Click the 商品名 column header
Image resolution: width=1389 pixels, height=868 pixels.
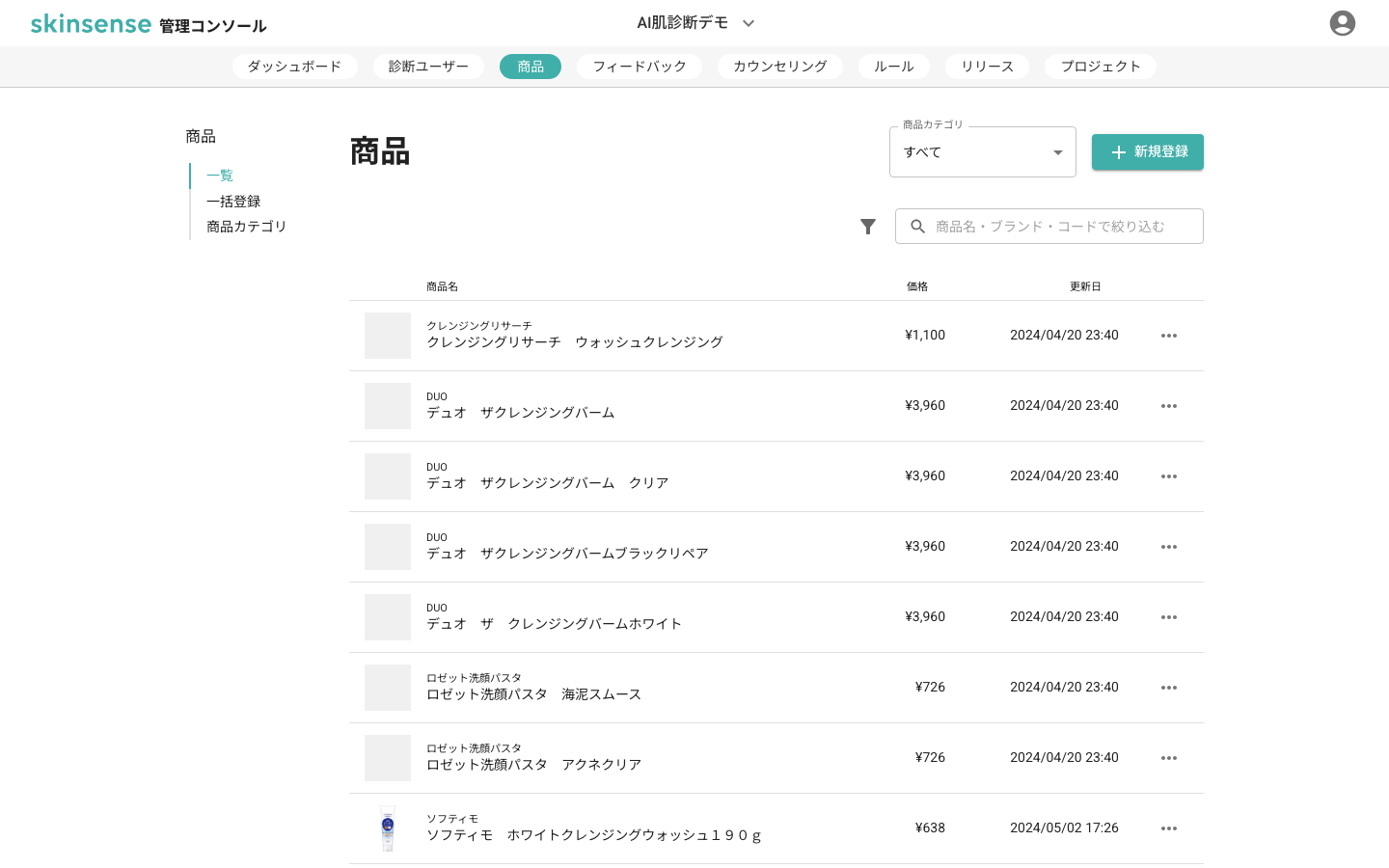(443, 286)
